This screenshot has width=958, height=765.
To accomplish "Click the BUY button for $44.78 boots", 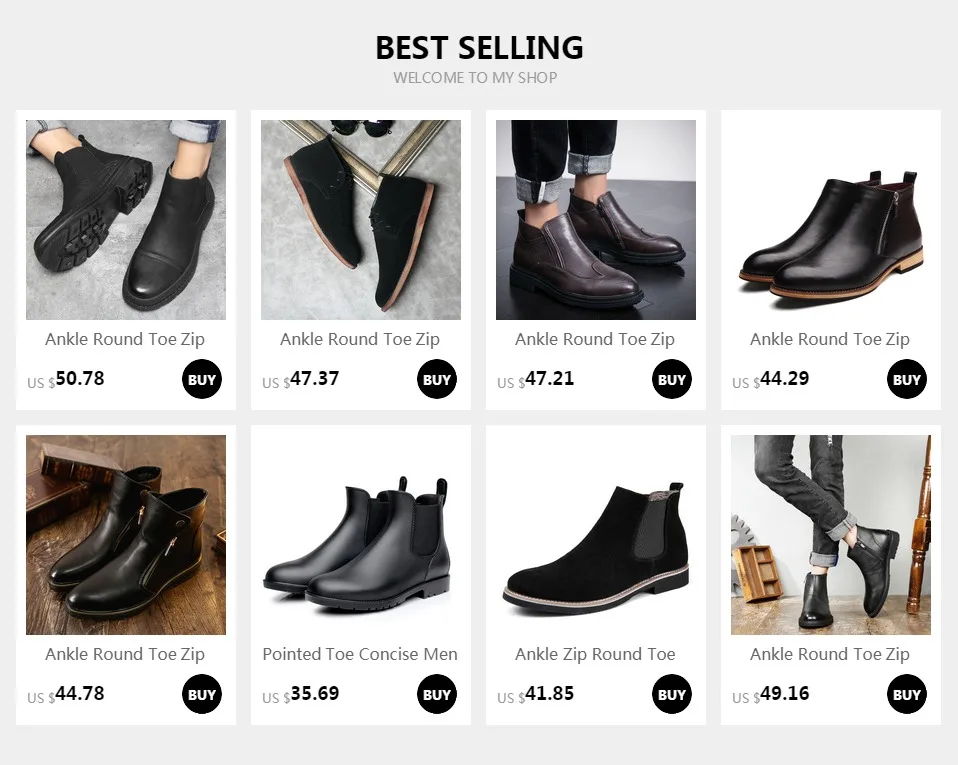I will click(202, 694).
